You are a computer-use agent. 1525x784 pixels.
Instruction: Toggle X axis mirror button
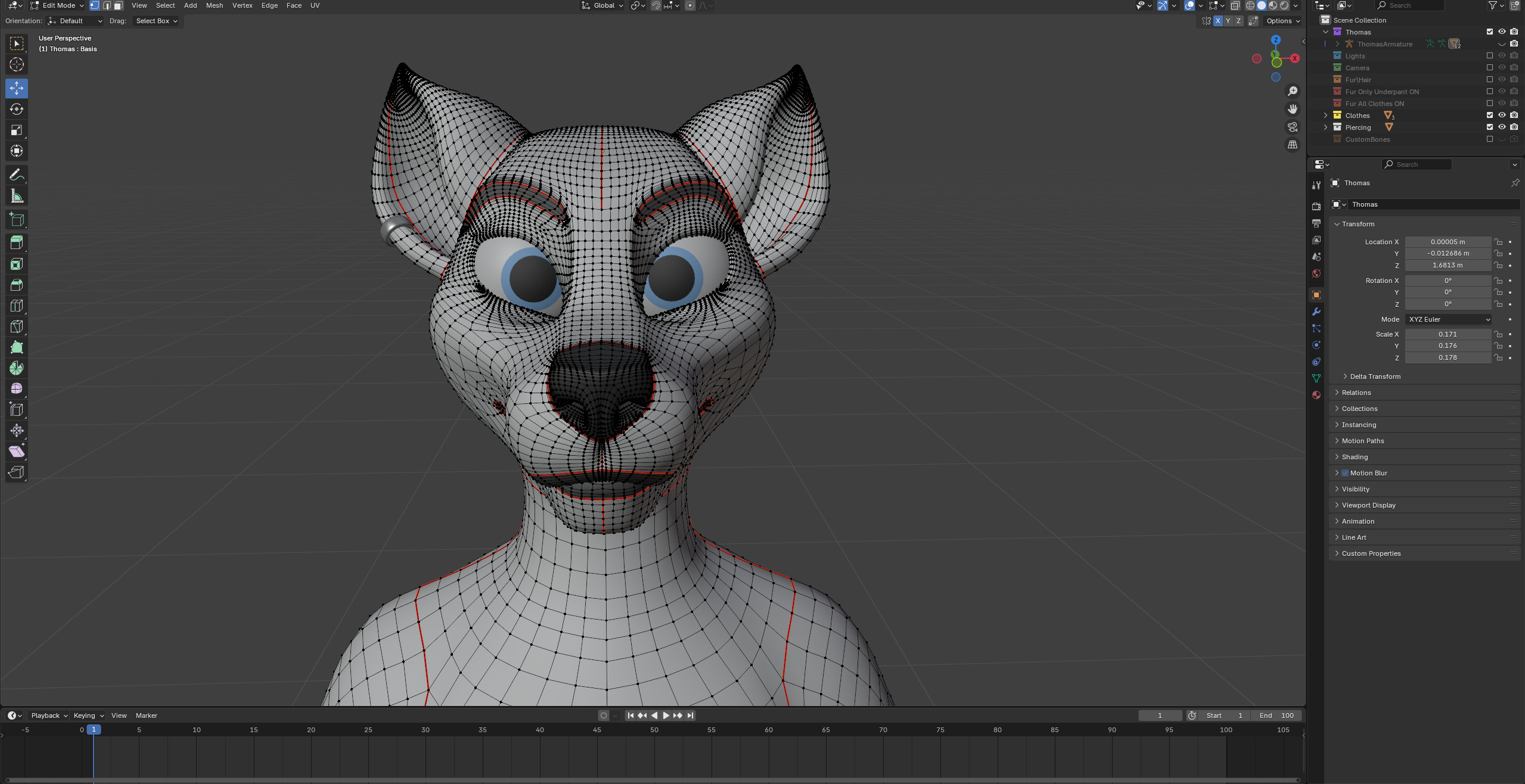1217,21
